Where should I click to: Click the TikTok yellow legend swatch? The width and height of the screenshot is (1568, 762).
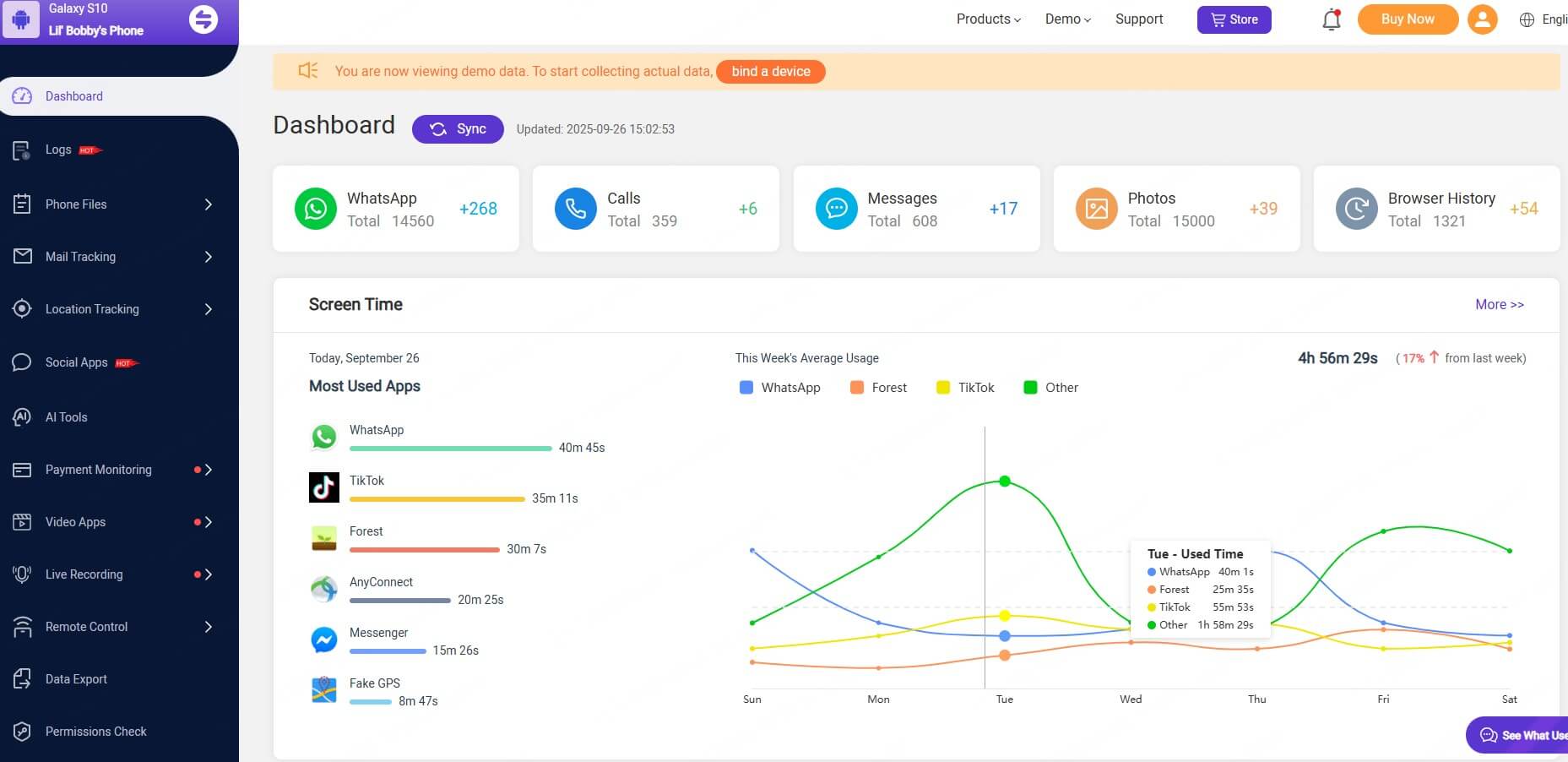tap(943, 388)
